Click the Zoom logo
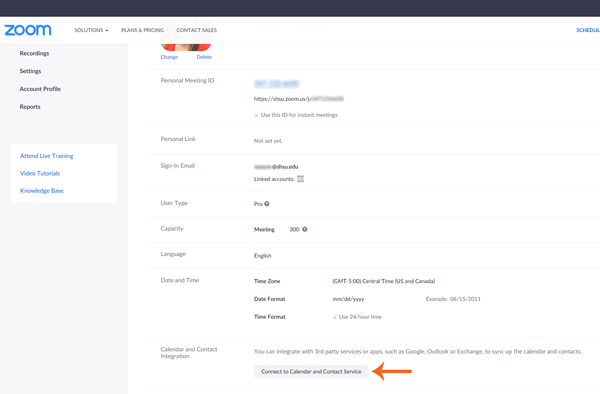The height and width of the screenshot is (394, 600). 28,30
